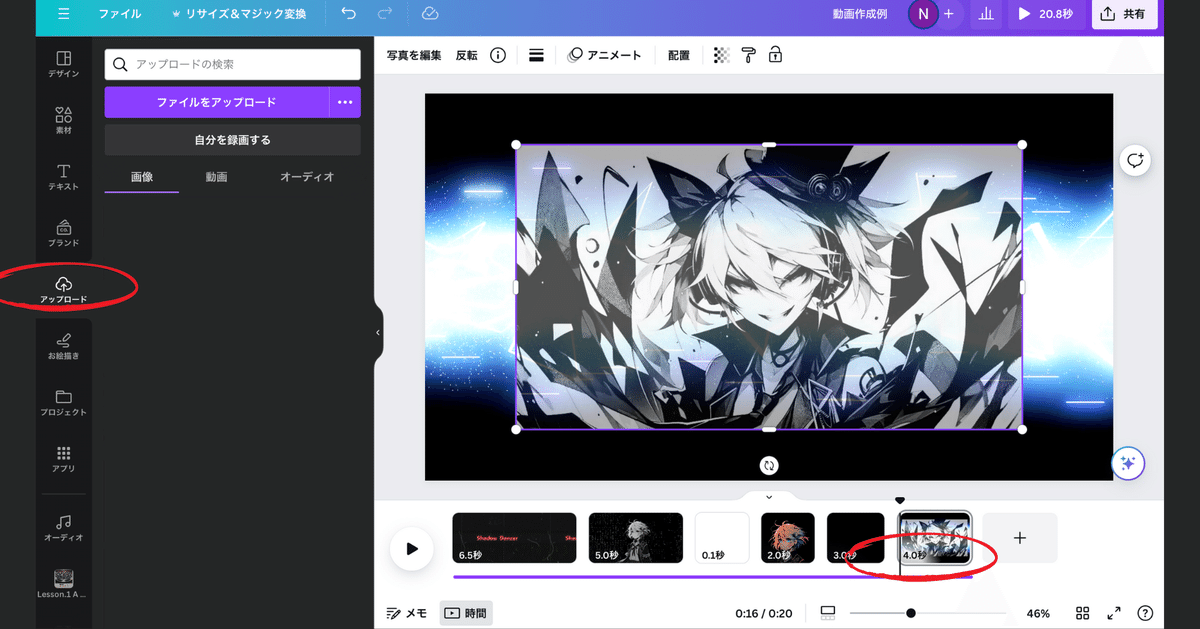The height and width of the screenshot is (629, 1200).
Task: Collapse the timeline with chevron
Action: [x=769, y=496]
